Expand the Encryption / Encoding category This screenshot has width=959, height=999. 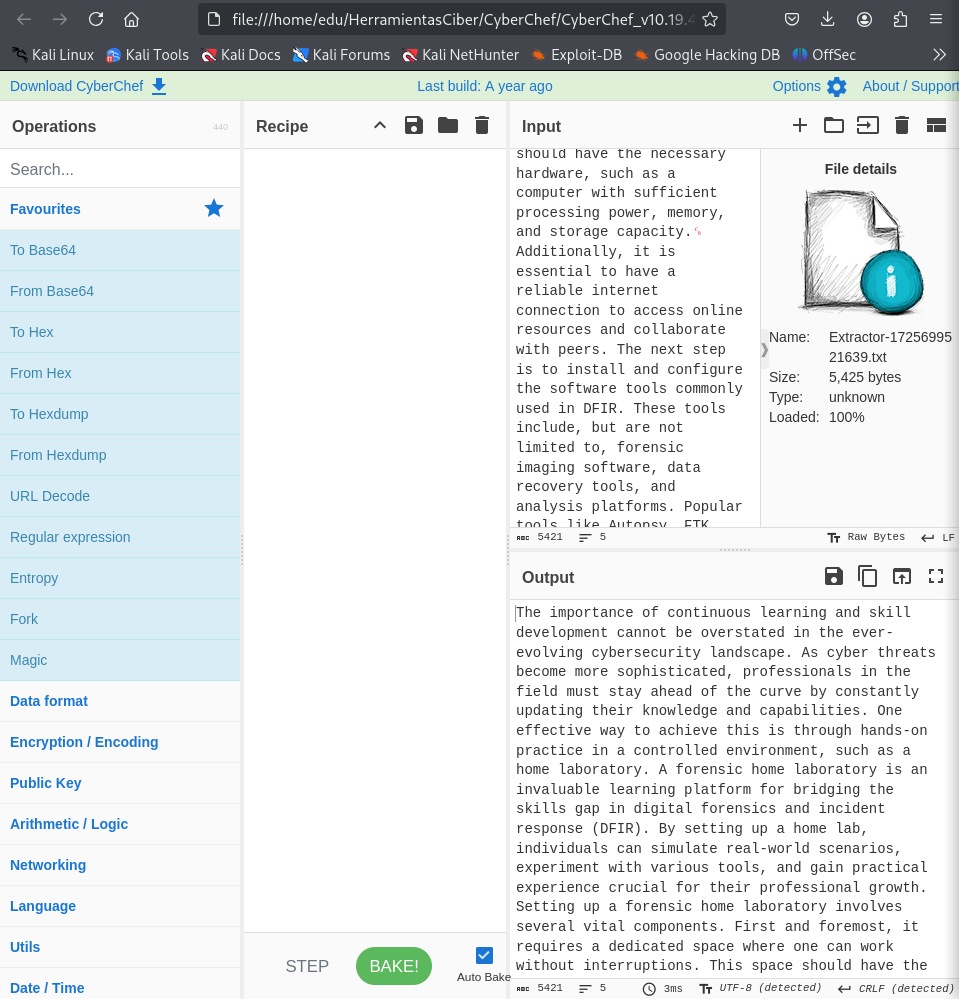click(x=120, y=742)
